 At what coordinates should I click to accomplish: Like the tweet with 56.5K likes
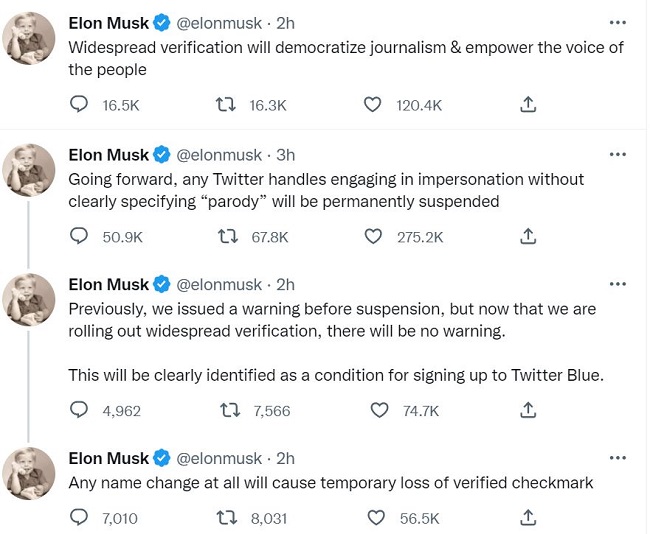coord(379,517)
